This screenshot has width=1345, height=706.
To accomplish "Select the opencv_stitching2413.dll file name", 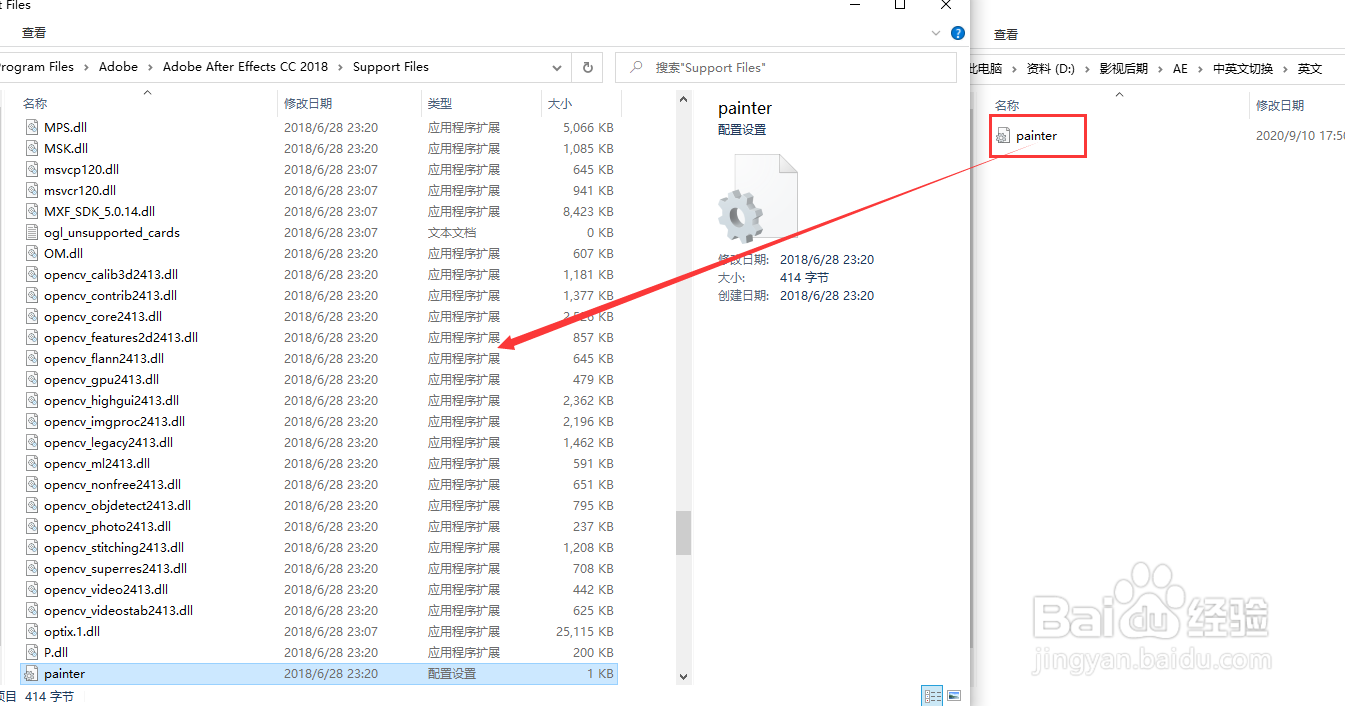I will click(114, 548).
